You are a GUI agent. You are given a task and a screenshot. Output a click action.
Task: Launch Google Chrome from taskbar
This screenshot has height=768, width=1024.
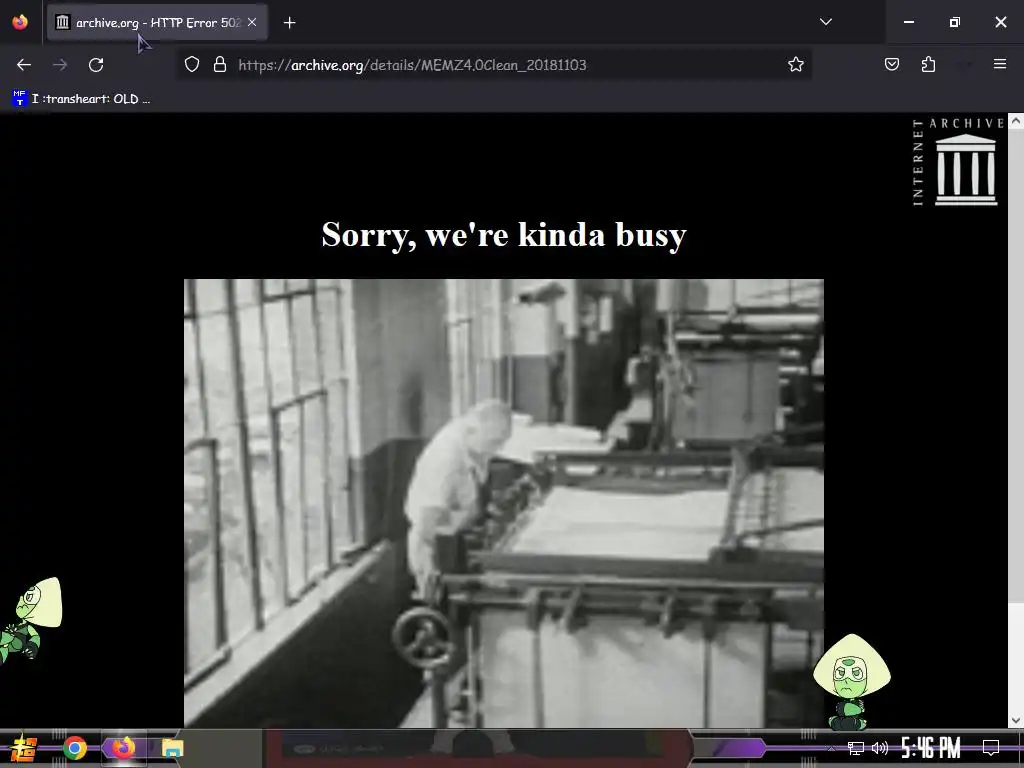tap(75, 748)
